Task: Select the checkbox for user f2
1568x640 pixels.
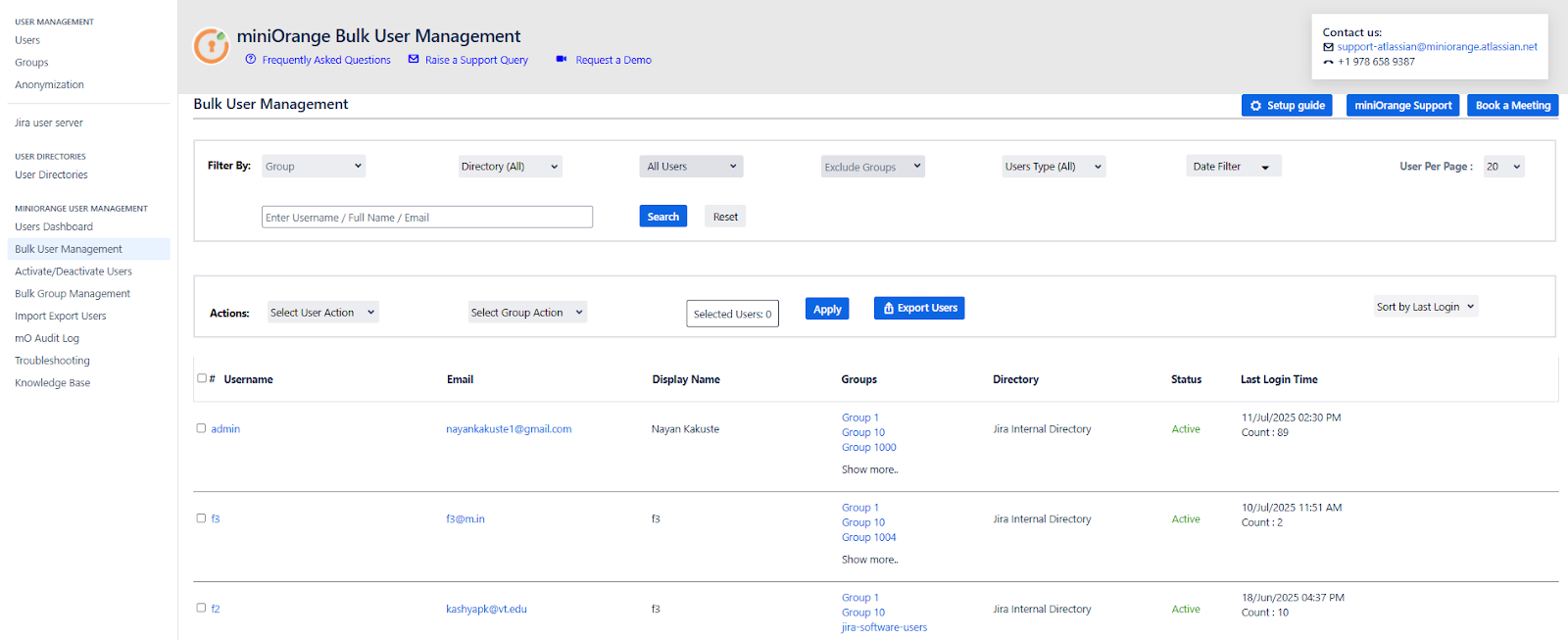Action: tap(201, 608)
